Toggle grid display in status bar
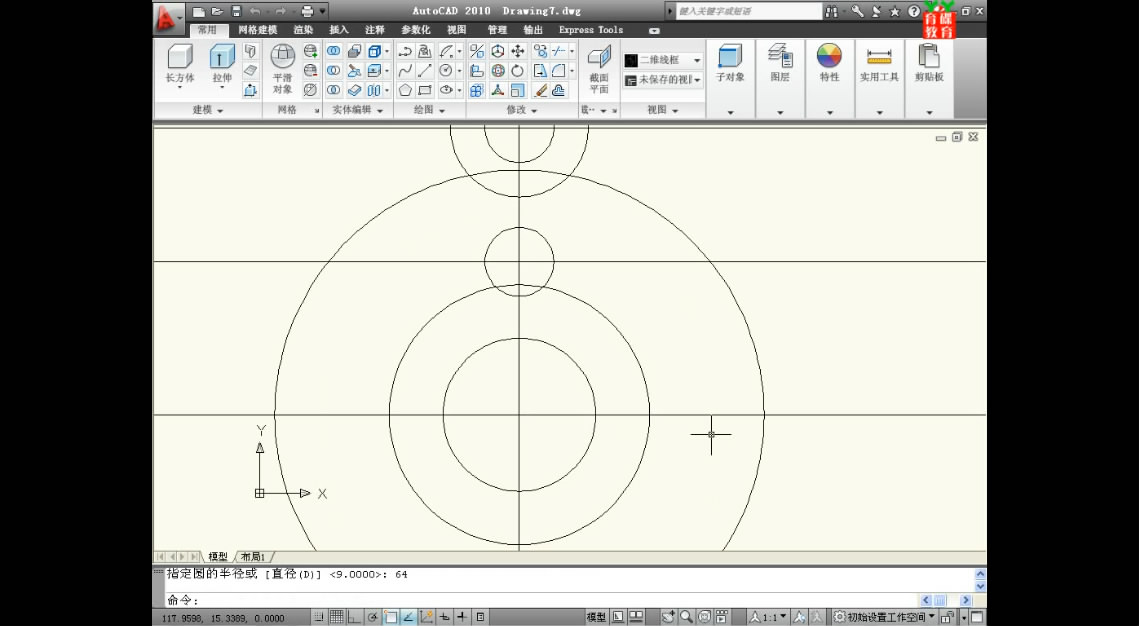Screen dimensions: 1139x626 [338, 617]
